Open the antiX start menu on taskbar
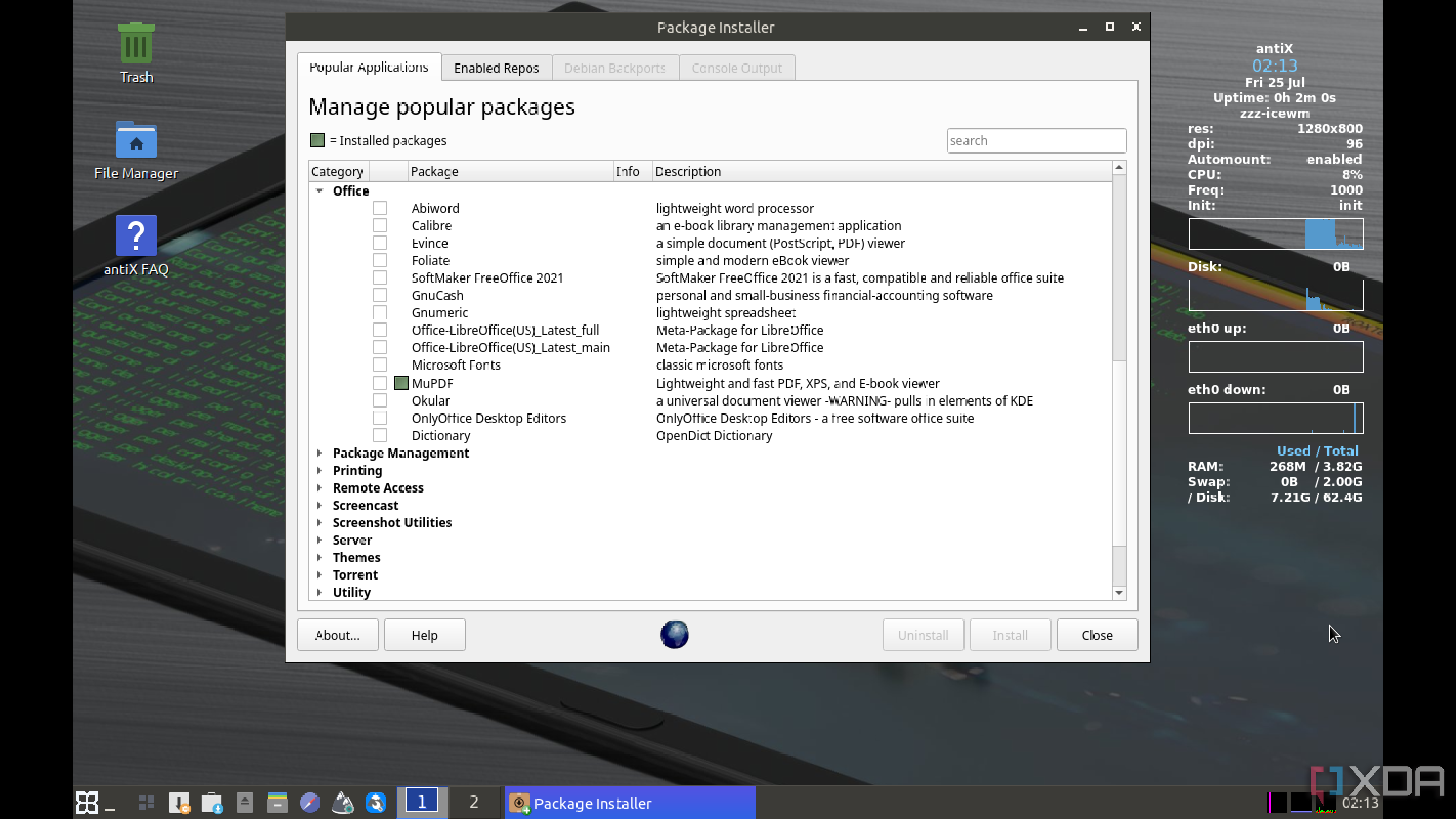1456x819 pixels. [87, 802]
